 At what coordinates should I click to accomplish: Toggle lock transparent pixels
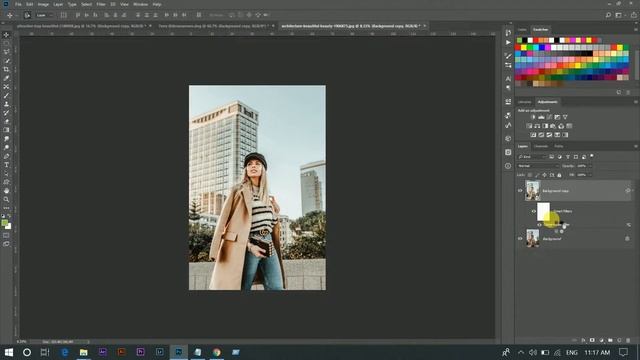tap(530, 175)
